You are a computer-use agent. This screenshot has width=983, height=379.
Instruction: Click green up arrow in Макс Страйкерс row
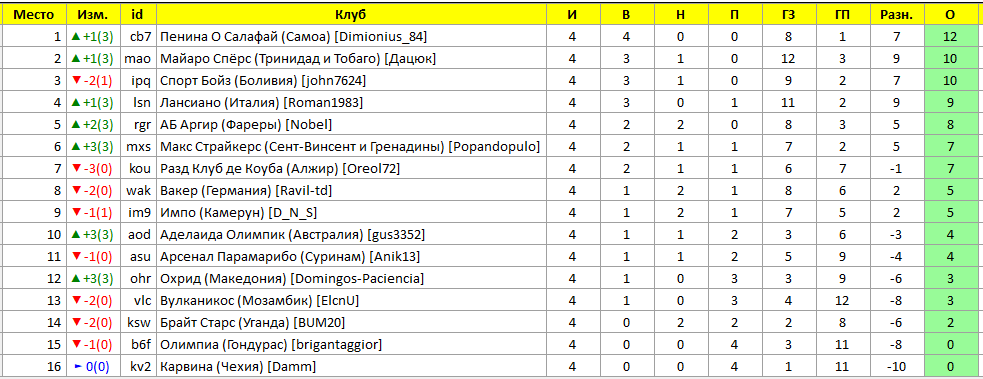point(76,147)
